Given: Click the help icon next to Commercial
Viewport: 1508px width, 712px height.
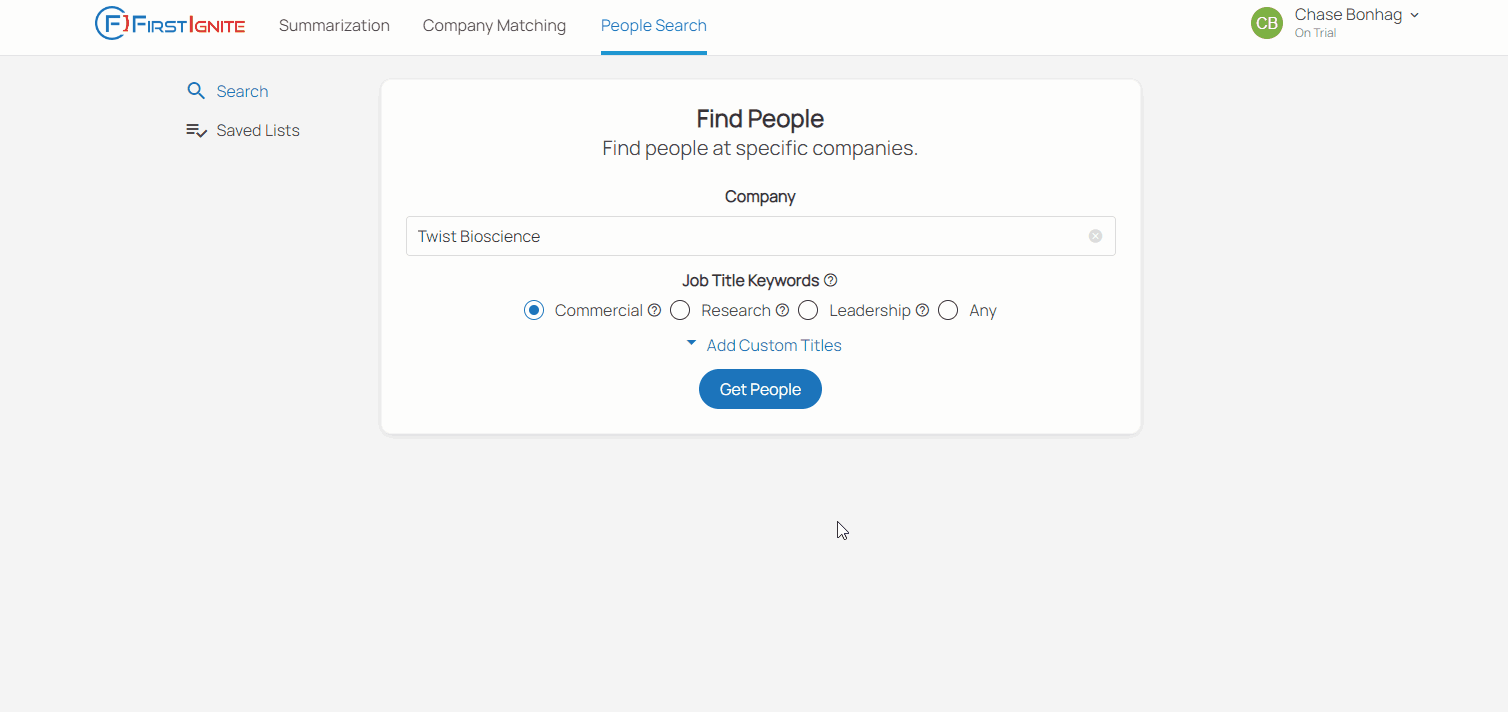Looking at the screenshot, I should tap(654, 310).
